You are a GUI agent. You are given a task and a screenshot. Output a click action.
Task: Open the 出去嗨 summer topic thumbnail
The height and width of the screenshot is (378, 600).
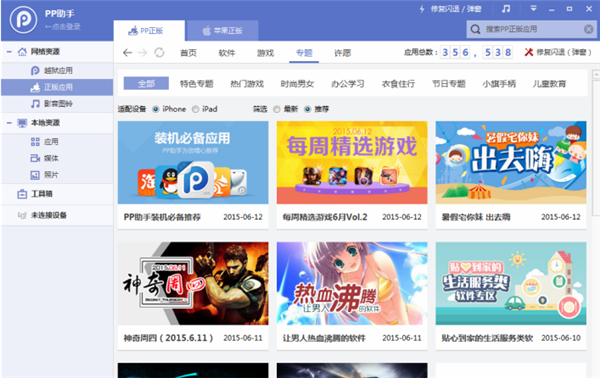coord(511,163)
